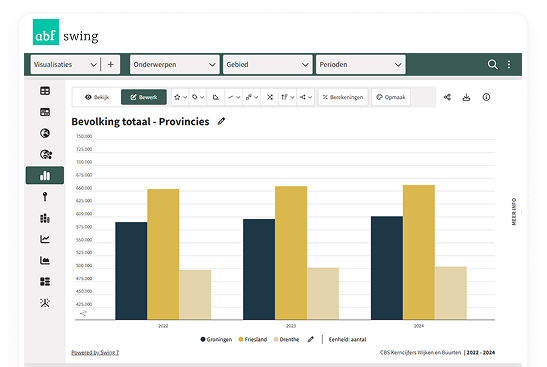
Task: Open the share icon beside download
Action: point(447,97)
